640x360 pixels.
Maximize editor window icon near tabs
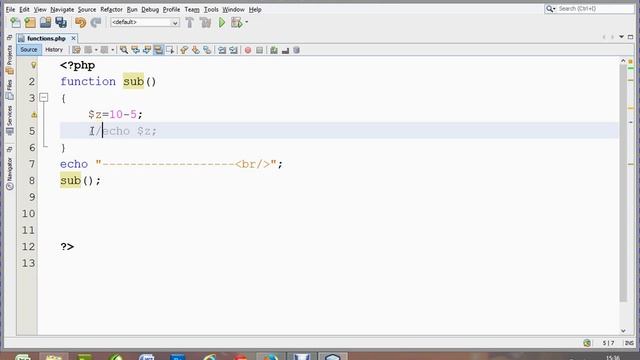(630, 37)
